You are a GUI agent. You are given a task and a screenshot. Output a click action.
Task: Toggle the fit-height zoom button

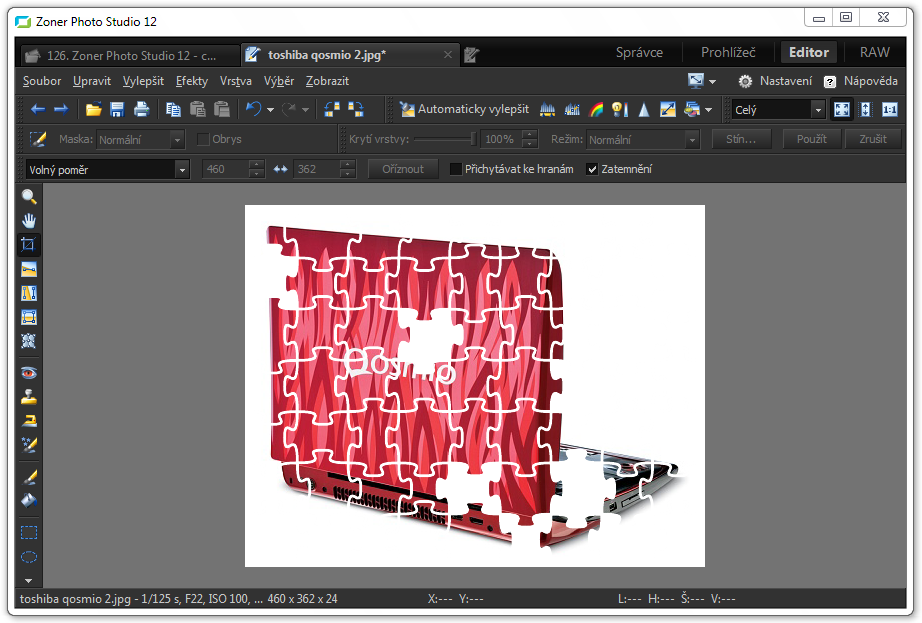tap(866, 109)
